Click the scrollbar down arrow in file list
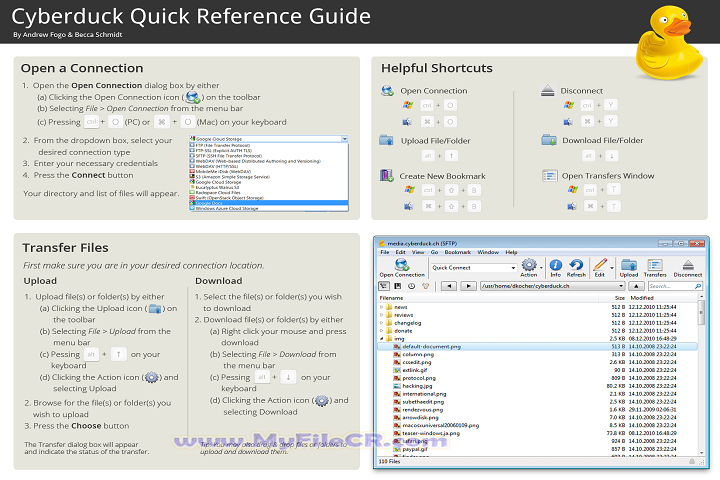The width and height of the screenshot is (720, 480). pyautogui.click(x=701, y=453)
